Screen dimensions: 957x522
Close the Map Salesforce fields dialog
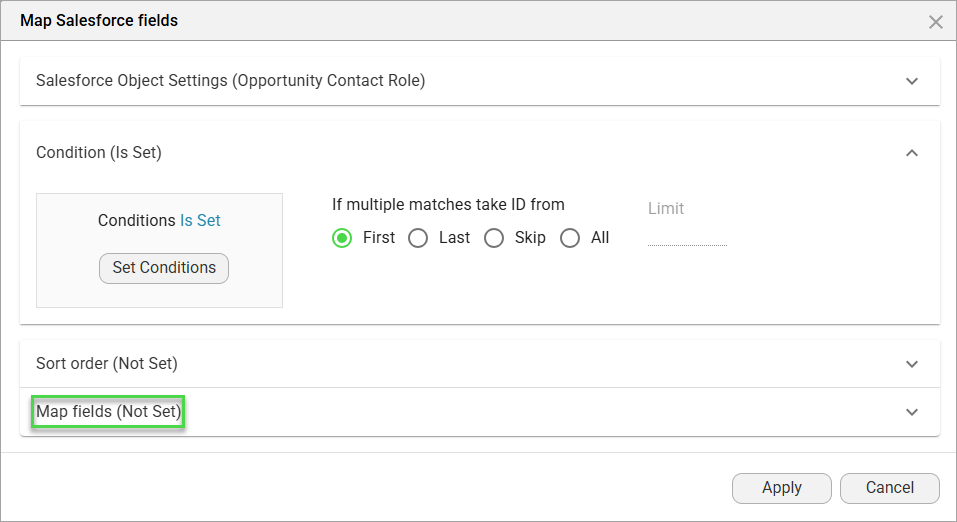pos(936,22)
